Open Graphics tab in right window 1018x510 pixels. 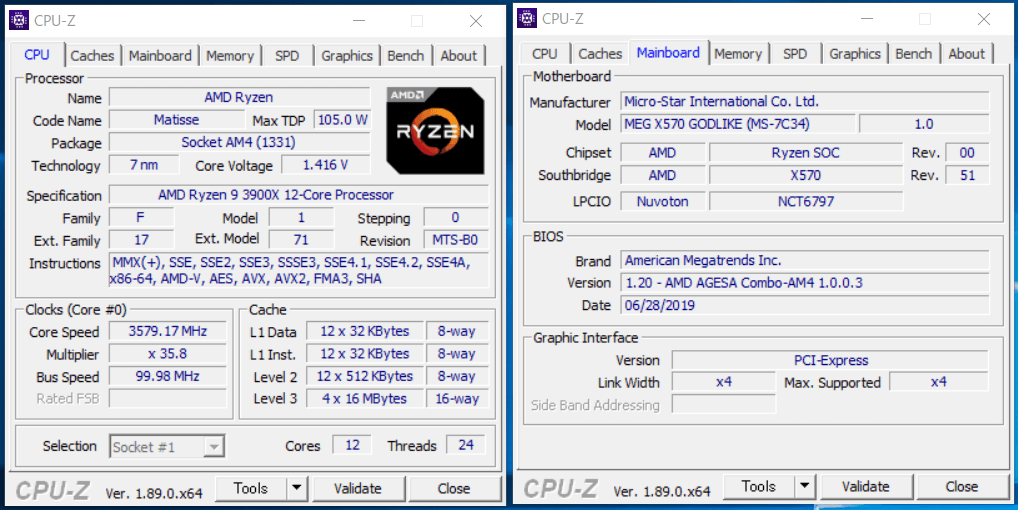[855, 54]
